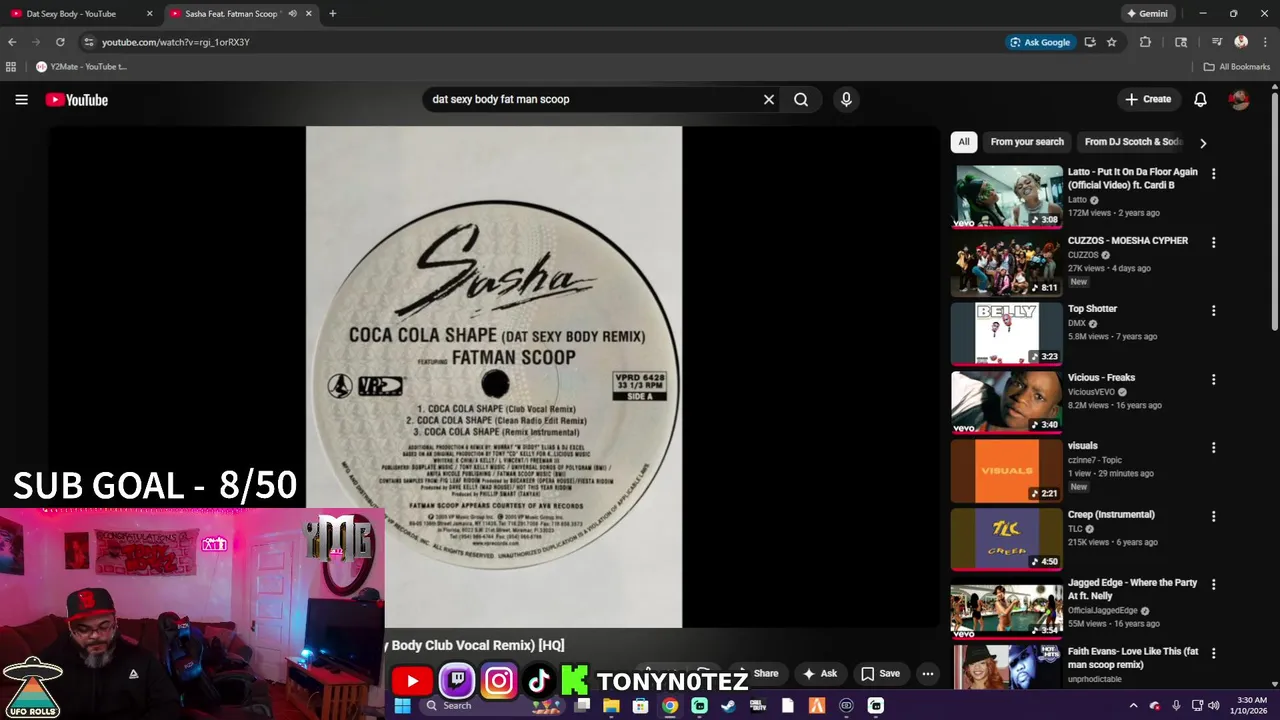Click the Sasha record video player

coord(494,377)
